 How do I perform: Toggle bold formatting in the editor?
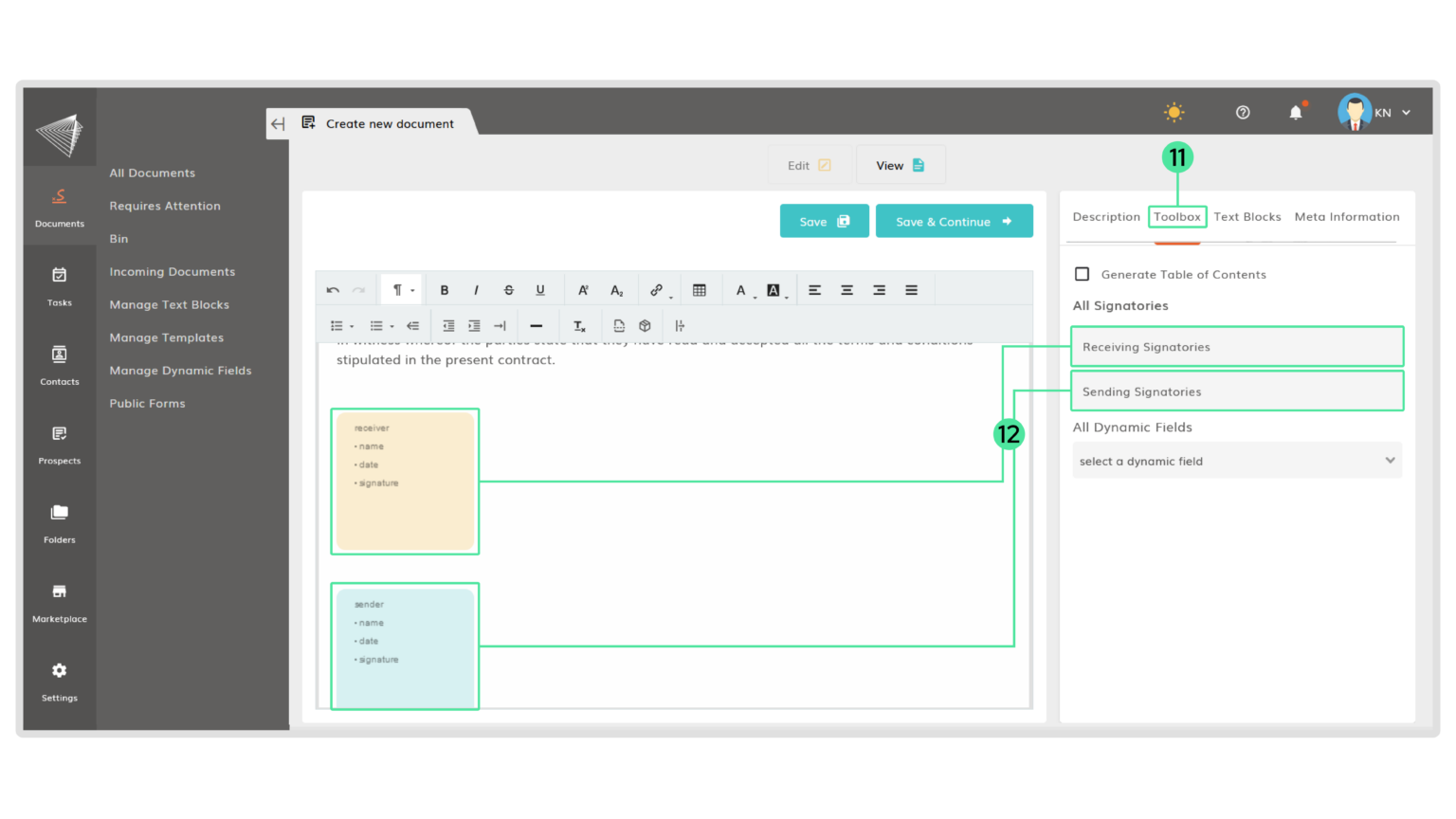[x=444, y=290]
